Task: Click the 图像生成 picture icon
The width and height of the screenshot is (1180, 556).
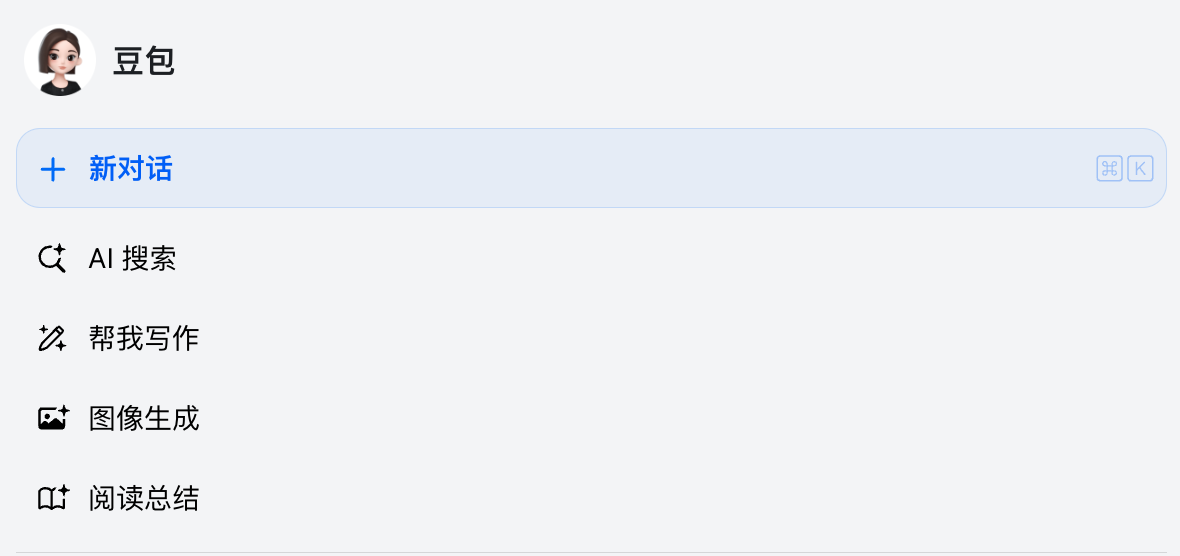Action: coord(52,418)
